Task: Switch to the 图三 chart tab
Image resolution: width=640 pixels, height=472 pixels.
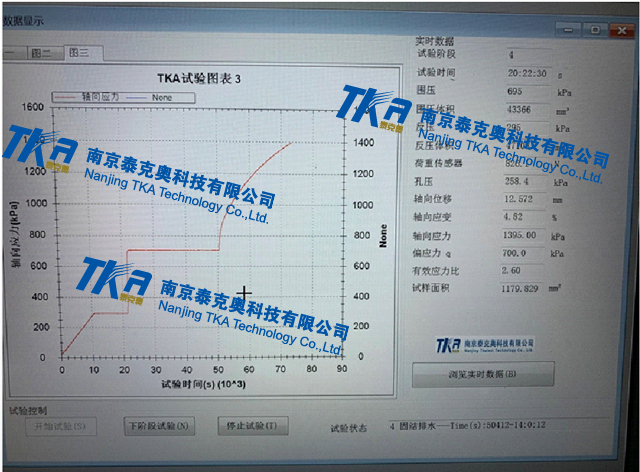Action: [x=77, y=52]
